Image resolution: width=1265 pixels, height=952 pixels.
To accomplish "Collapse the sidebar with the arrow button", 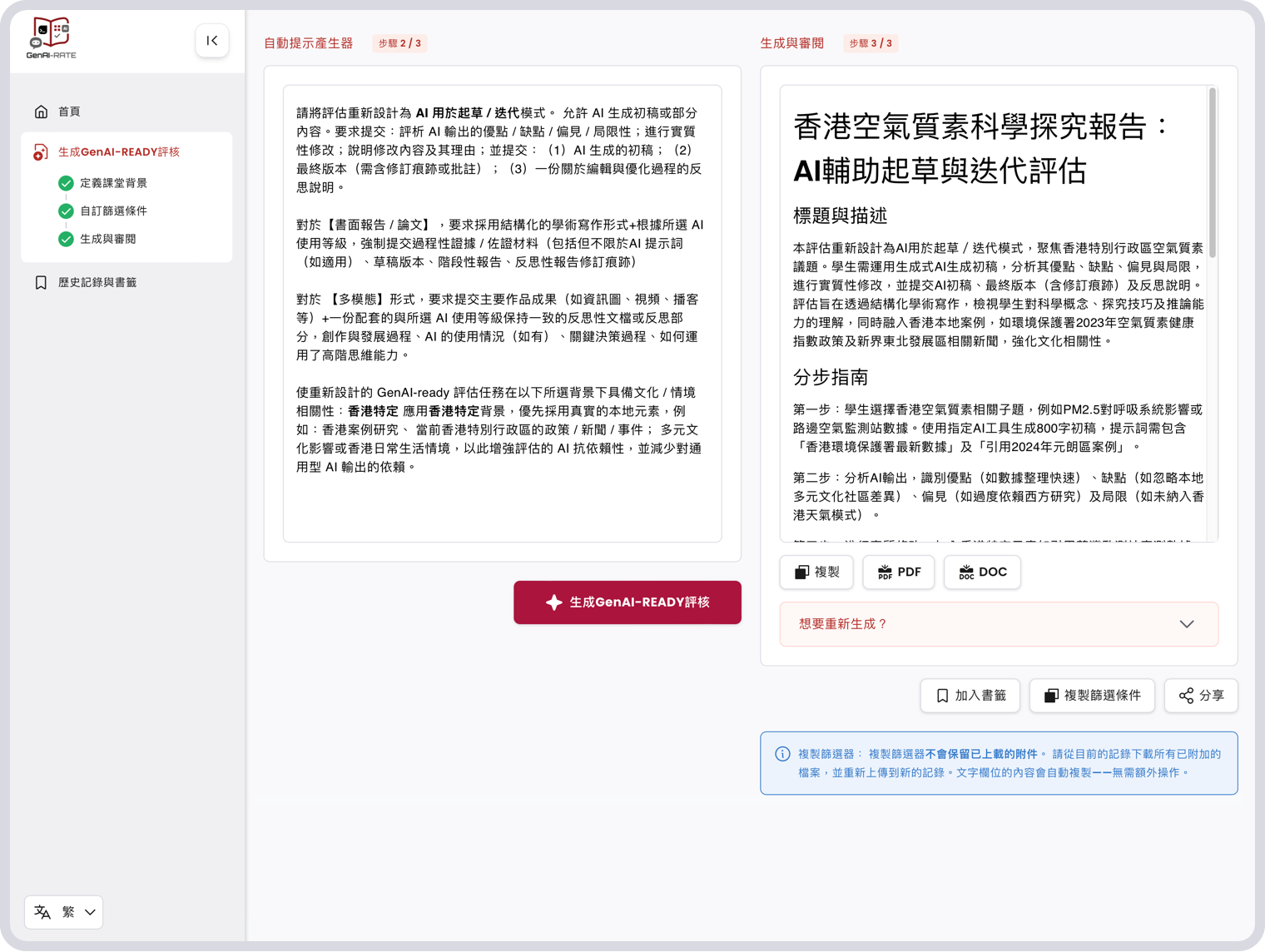I will [212, 41].
